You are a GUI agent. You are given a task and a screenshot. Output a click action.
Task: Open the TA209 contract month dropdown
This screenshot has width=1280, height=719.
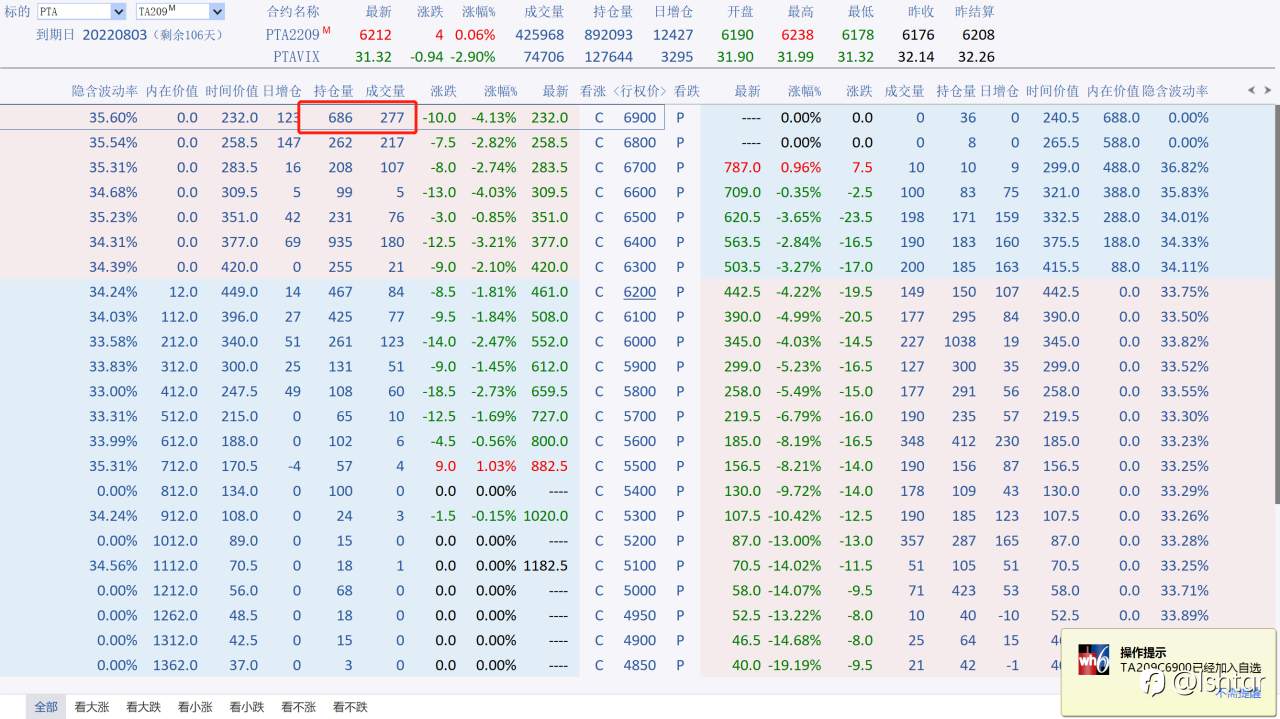[x=180, y=12]
